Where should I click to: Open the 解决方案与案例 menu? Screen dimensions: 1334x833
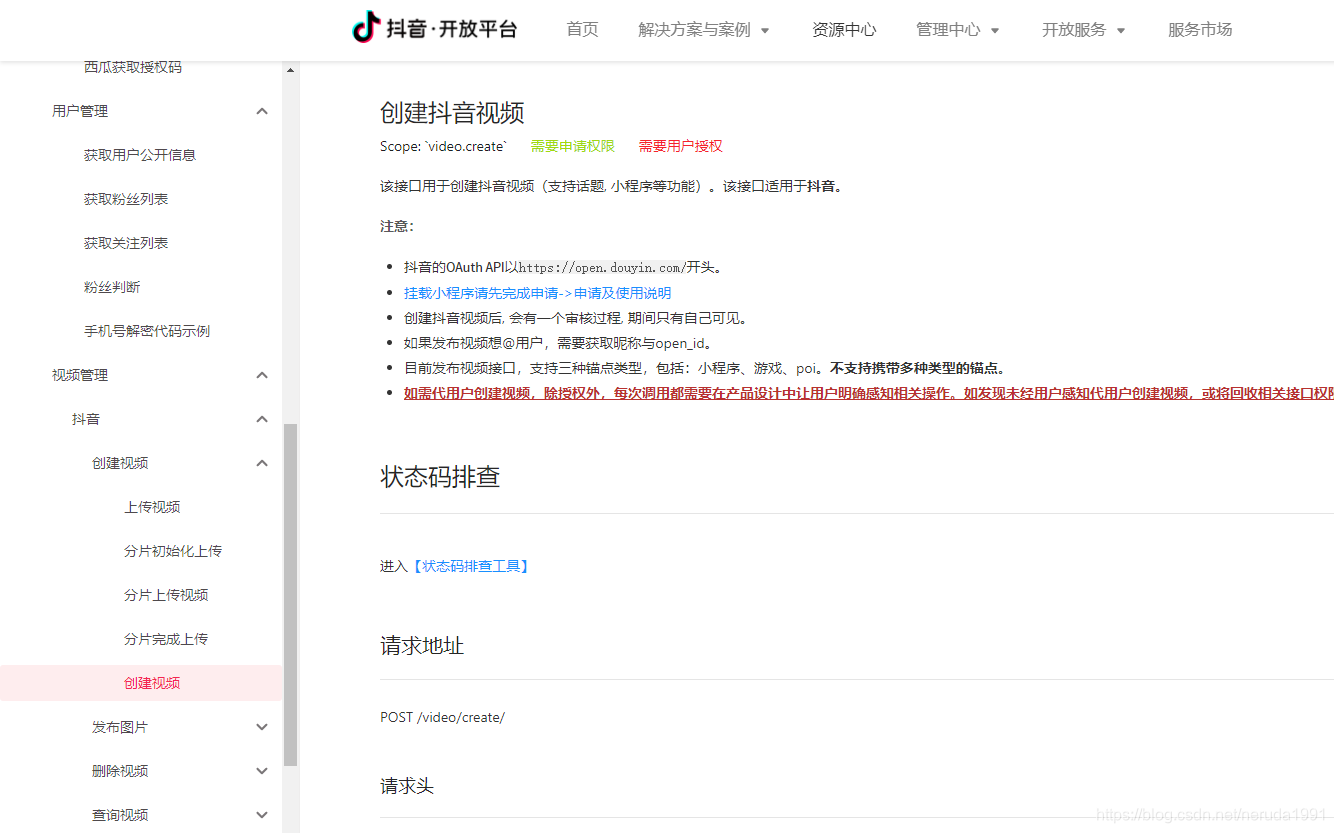coord(694,30)
